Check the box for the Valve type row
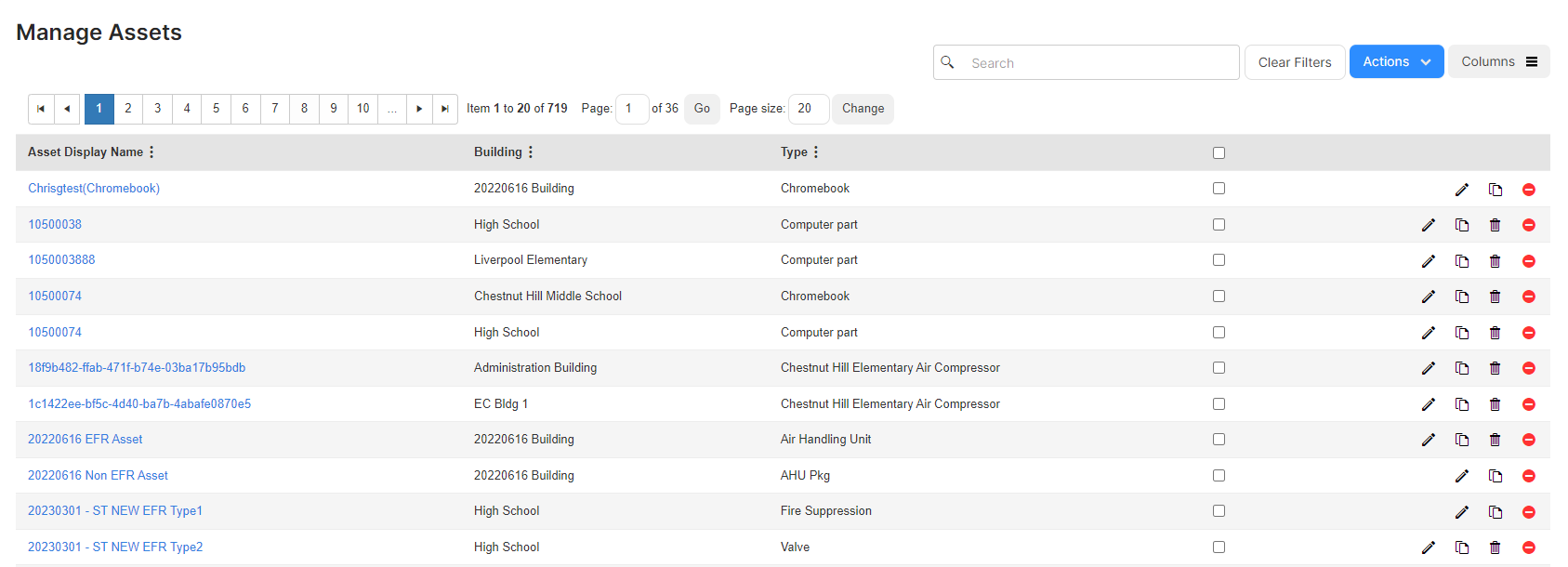The height and width of the screenshot is (567, 1568). tap(1219, 547)
